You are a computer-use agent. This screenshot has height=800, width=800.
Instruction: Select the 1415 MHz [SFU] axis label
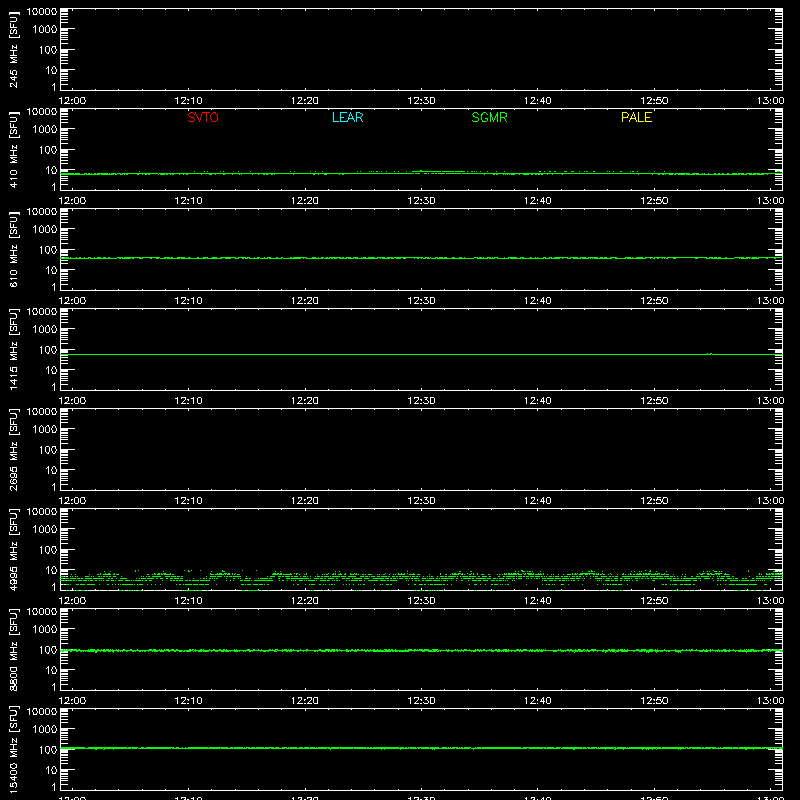[13, 349]
